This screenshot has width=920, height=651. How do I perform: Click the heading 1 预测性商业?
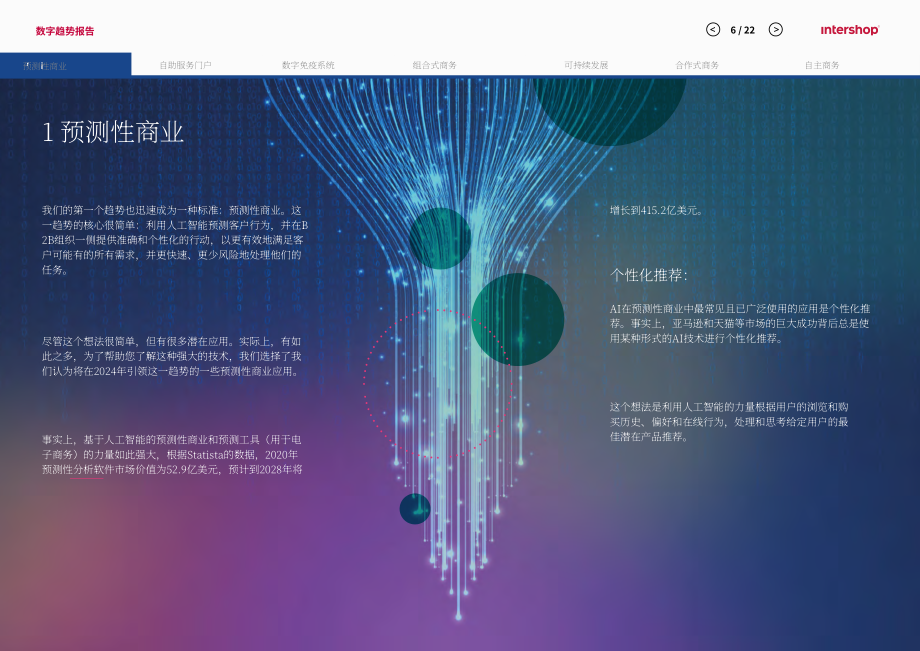[113, 132]
